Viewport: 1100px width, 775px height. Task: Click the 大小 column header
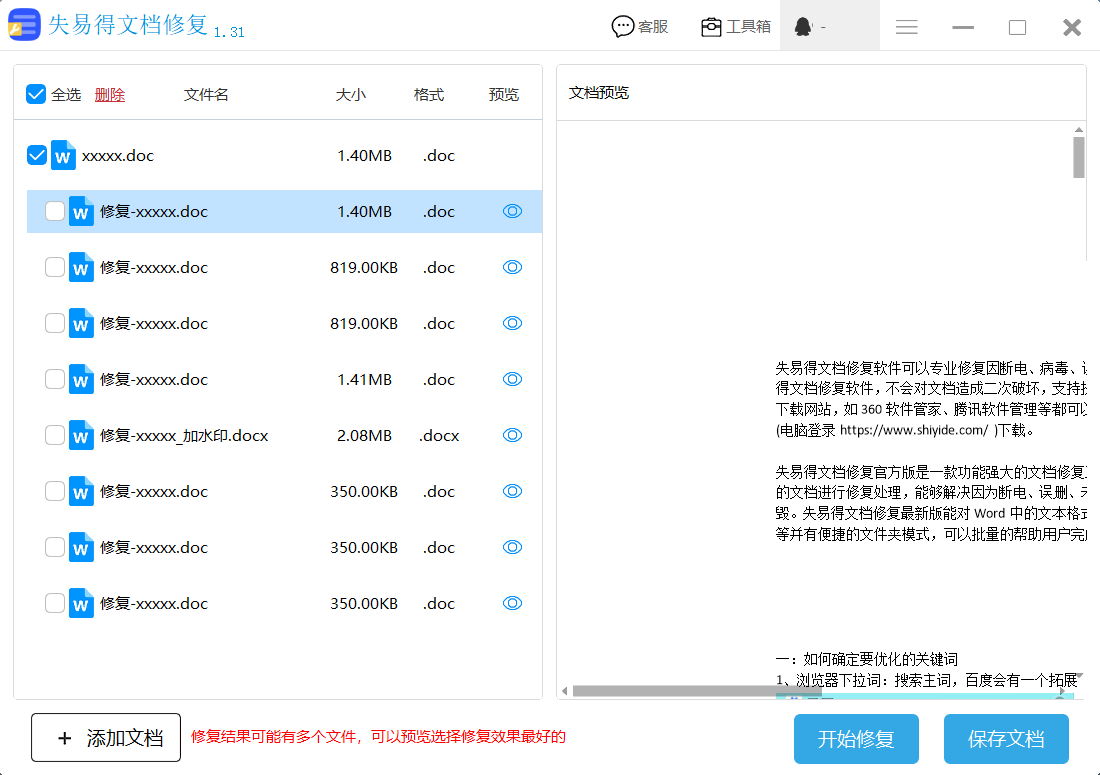(x=351, y=94)
